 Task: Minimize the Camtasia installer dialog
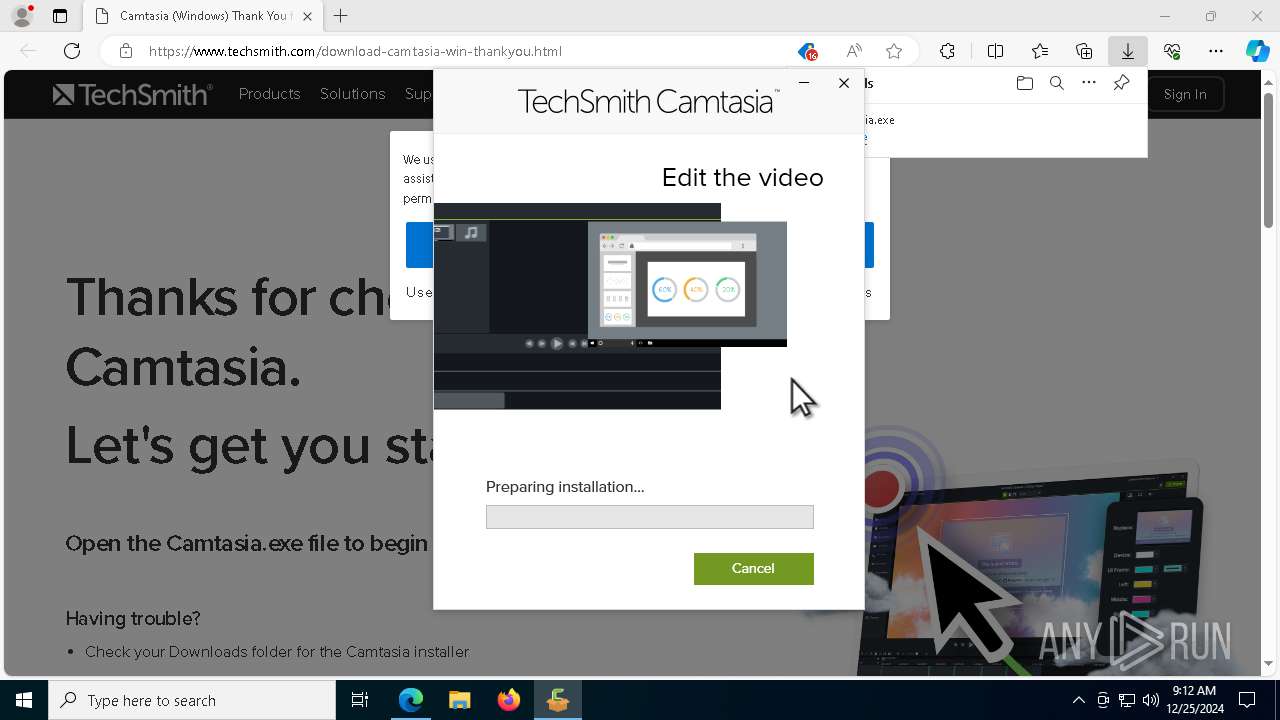click(804, 83)
